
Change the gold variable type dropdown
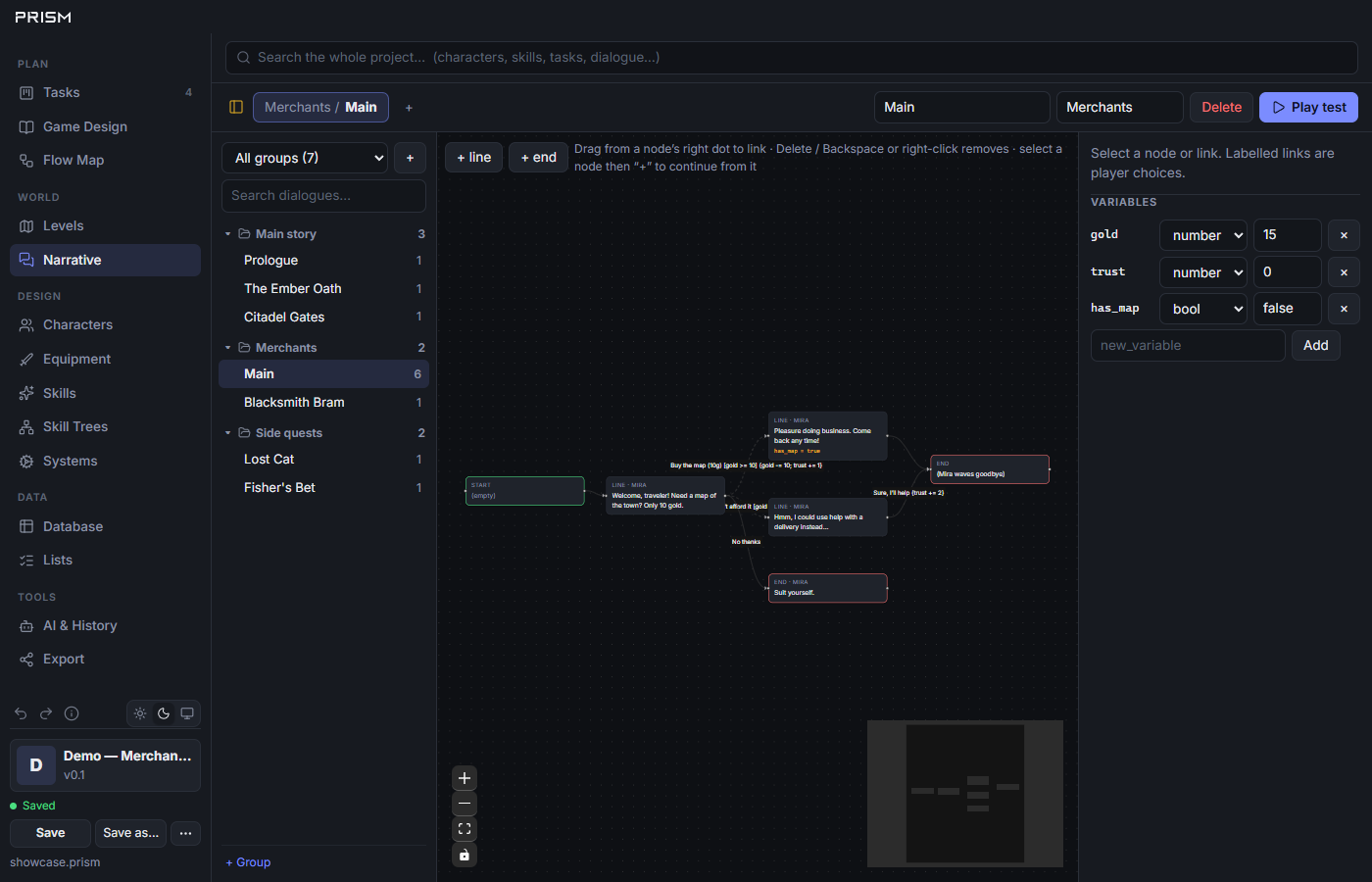(x=1203, y=235)
